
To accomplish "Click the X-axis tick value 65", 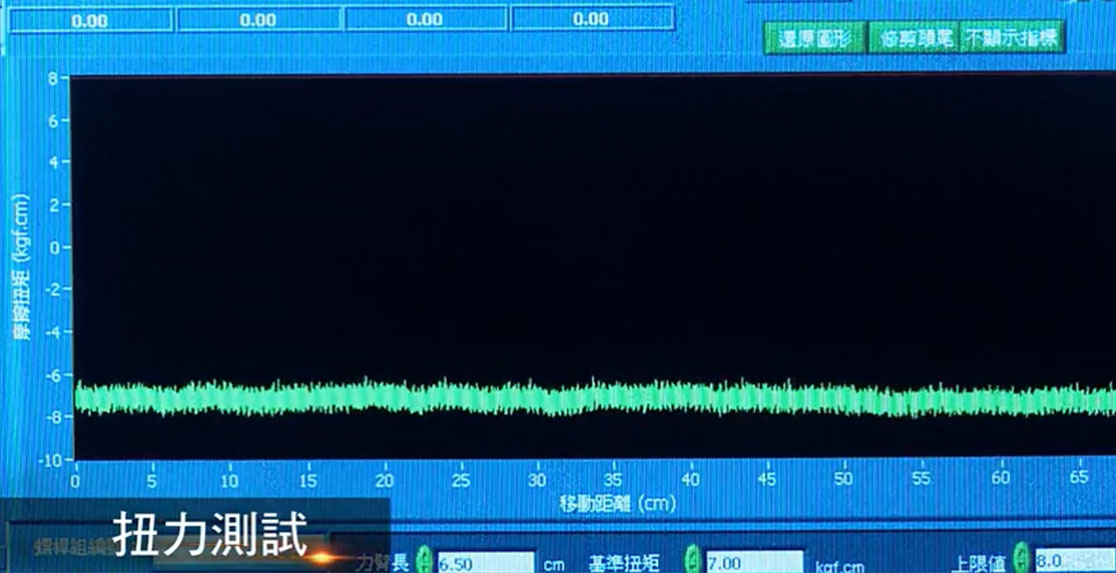I will [x=1078, y=479].
